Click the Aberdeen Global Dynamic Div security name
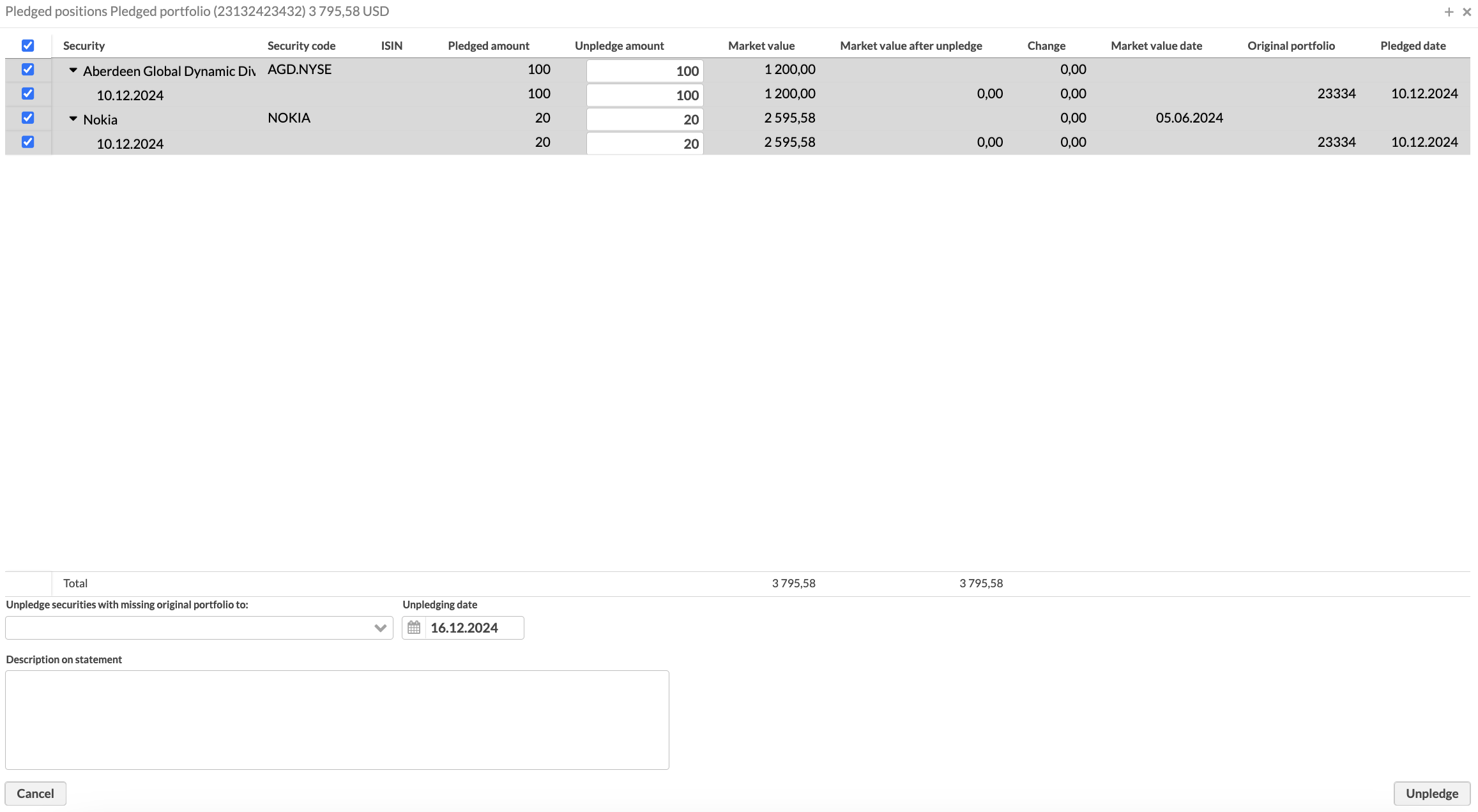The image size is (1478, 812). click(x=169, y=71)
